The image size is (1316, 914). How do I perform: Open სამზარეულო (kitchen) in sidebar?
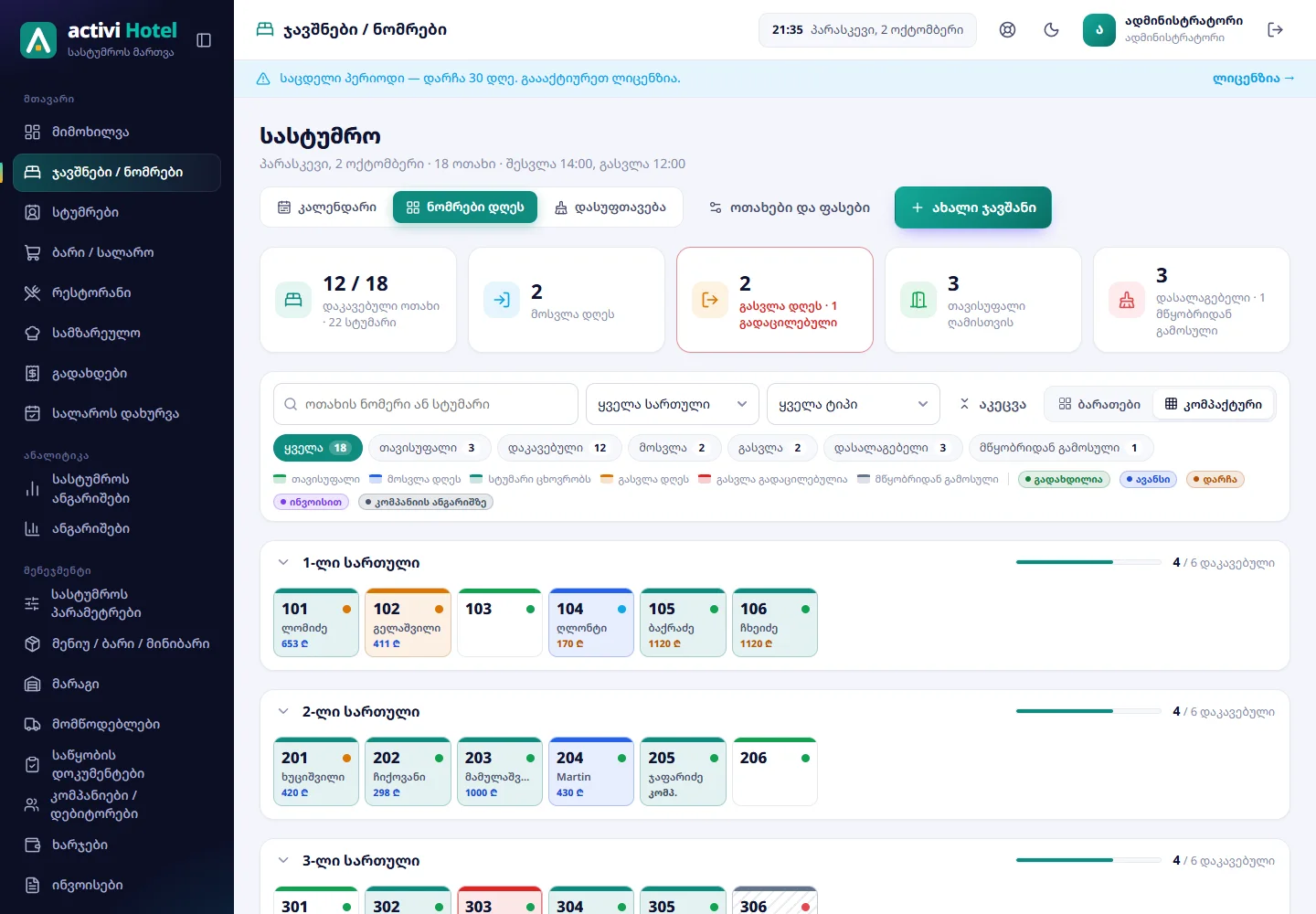click(x=117, y=333)
